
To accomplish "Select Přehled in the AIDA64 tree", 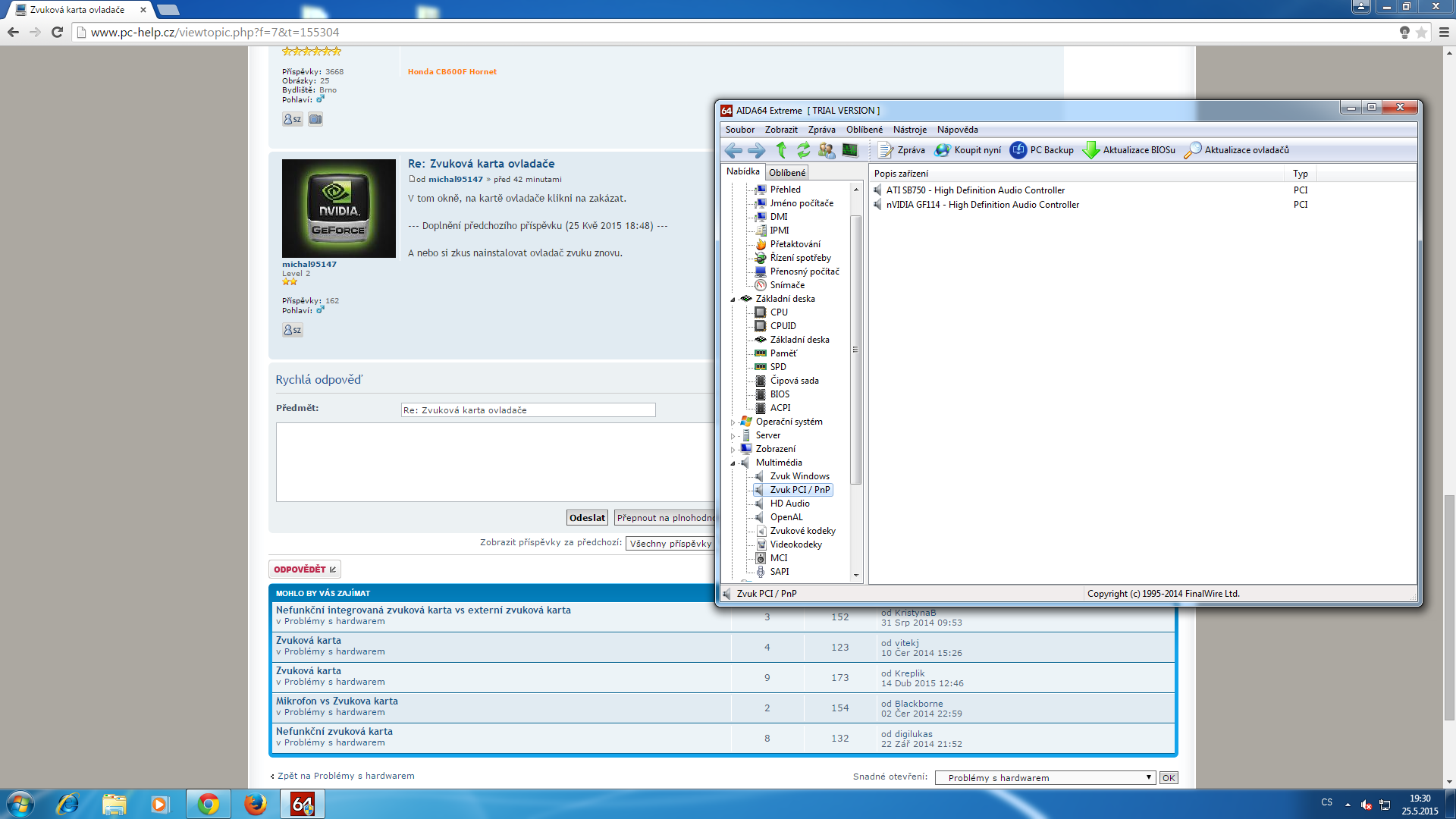I will click(785, 190).
